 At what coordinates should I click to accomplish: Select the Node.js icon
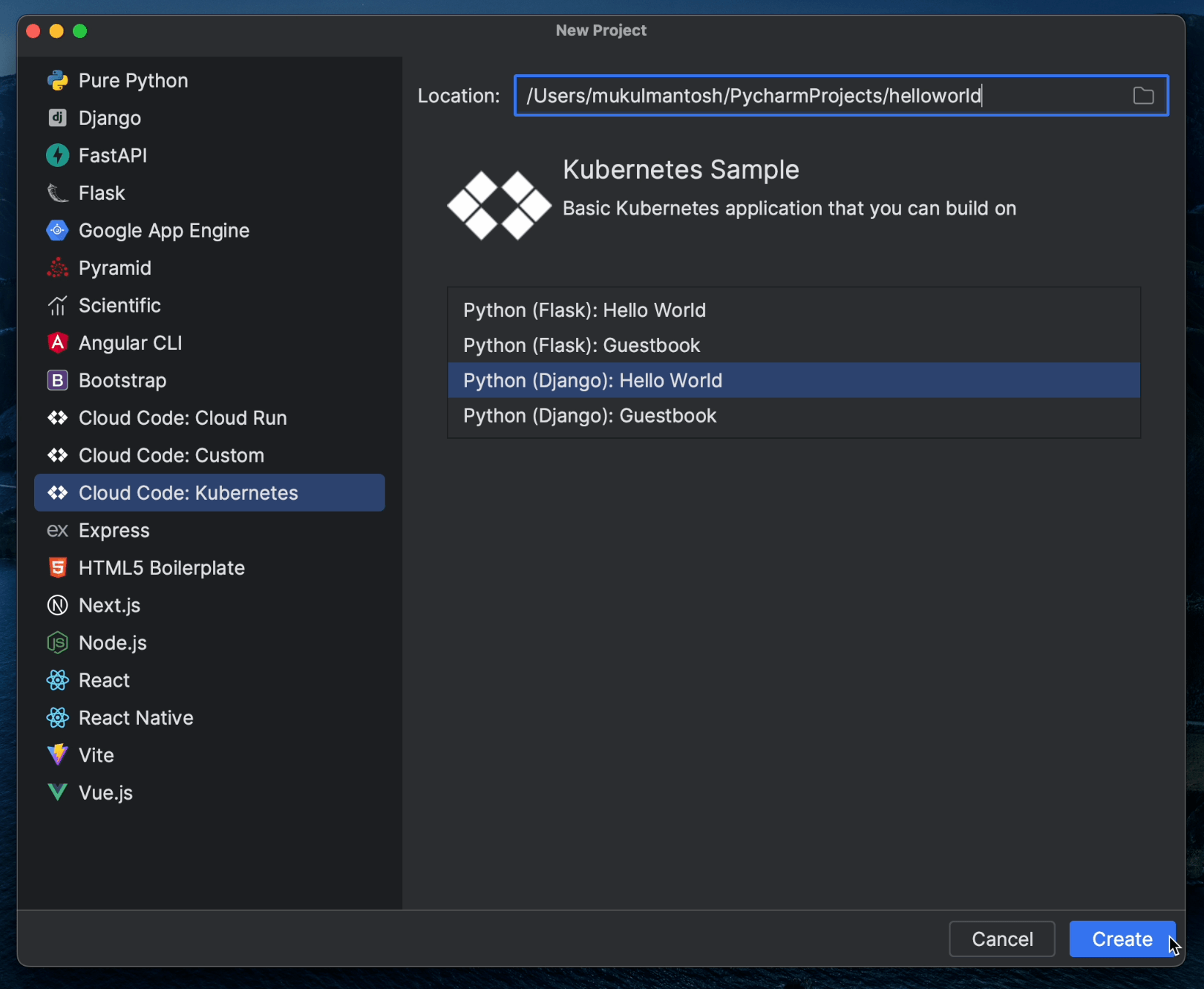point(57,642)
